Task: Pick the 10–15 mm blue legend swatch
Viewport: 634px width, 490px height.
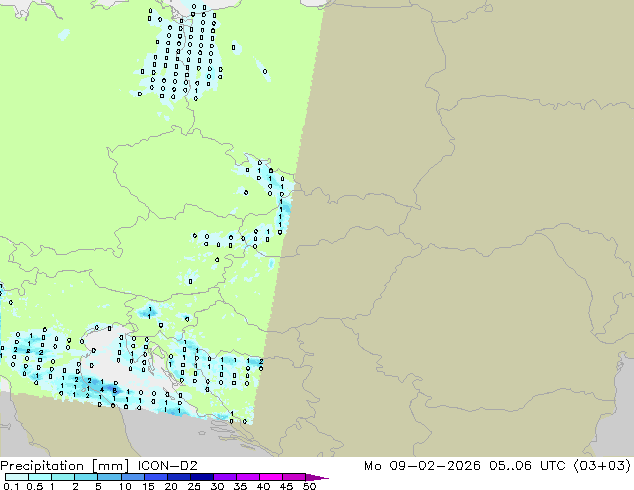Action: (133, 477)
